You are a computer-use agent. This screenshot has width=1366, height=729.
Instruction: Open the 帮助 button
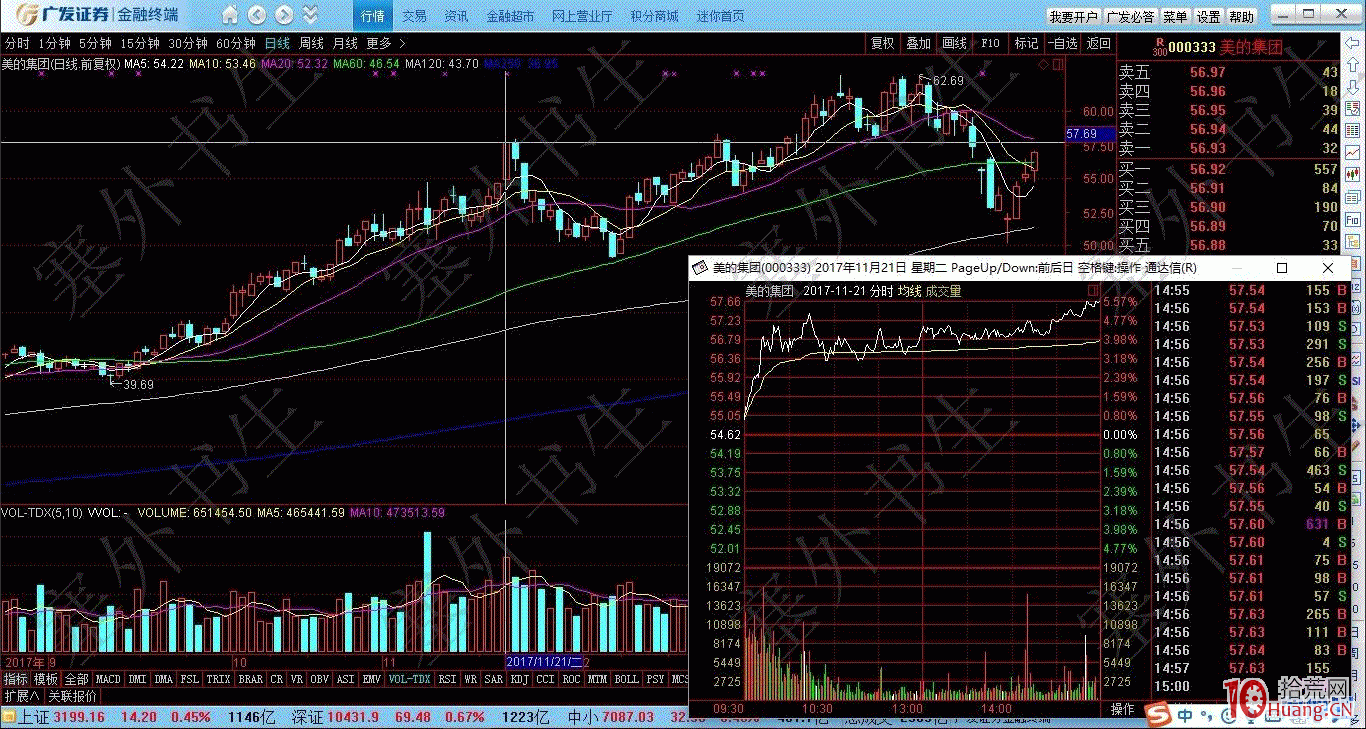pyautogui.click(x=1241, y=17)
